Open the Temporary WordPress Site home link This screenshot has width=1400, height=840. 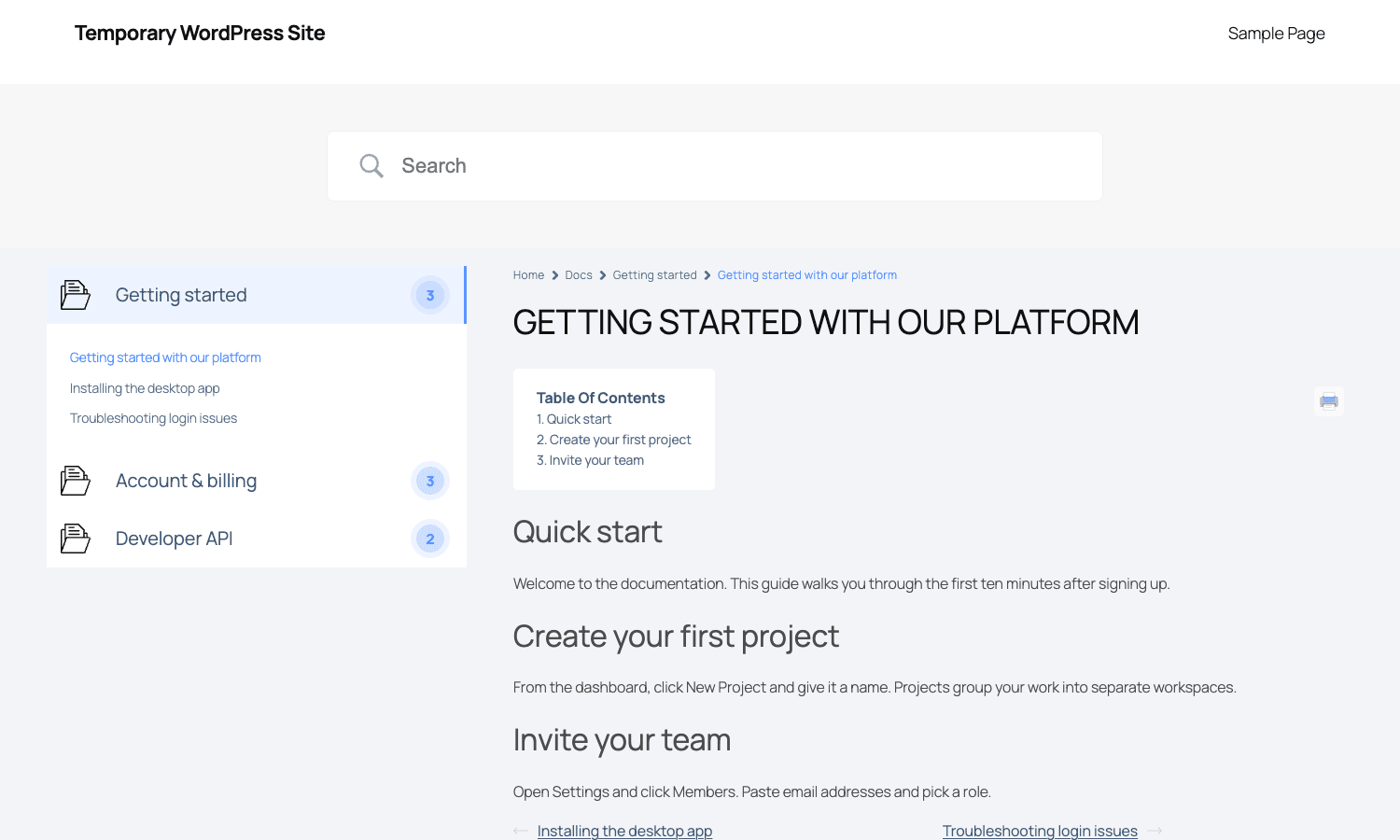tap(200, 34)
